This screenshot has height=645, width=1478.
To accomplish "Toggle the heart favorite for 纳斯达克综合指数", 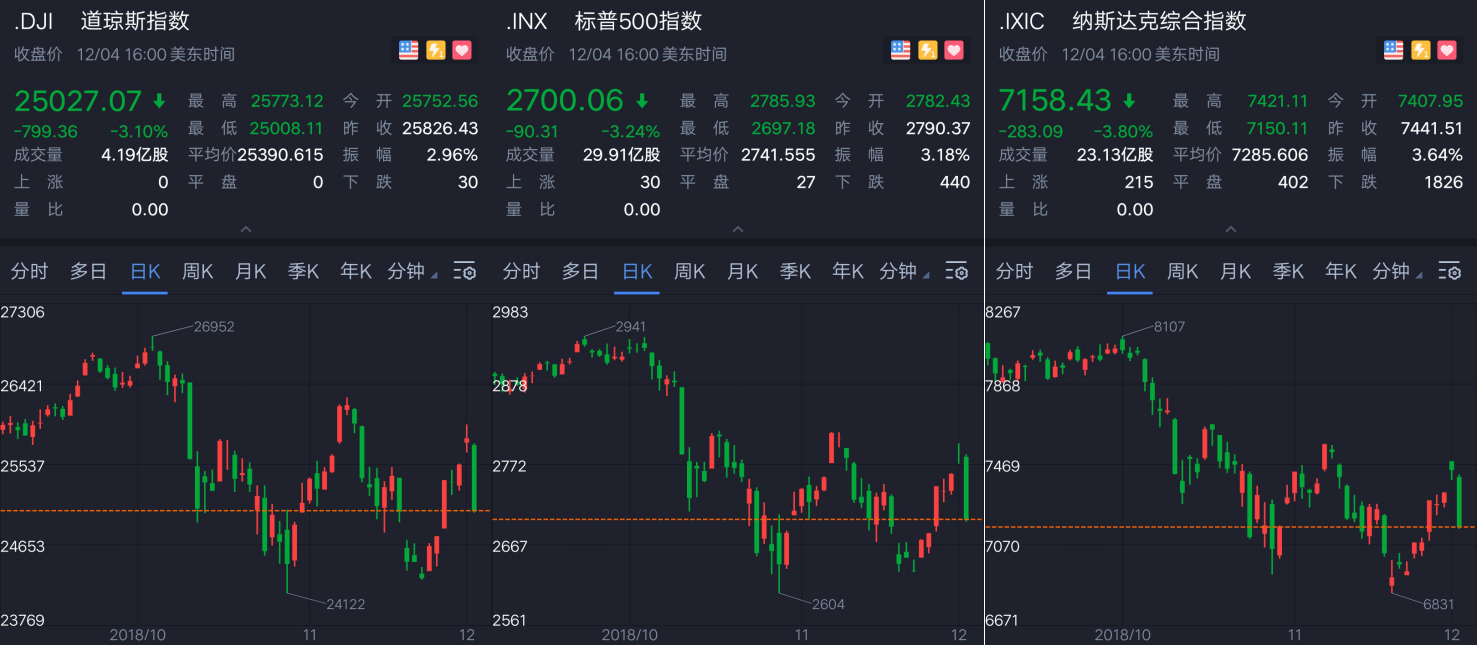I will tap(1447, 50).
